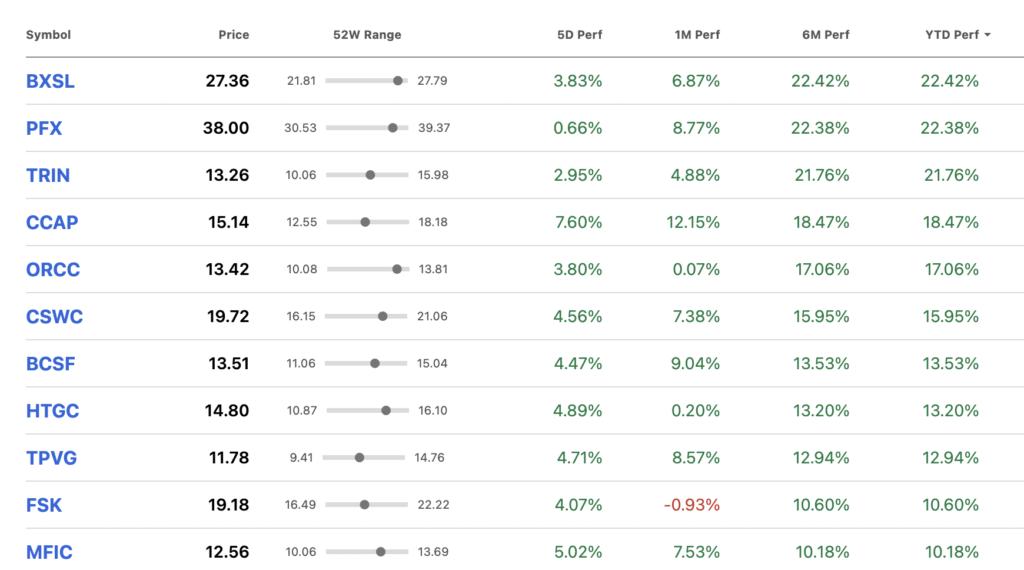Sort table by Price header
1024x570 pixels.
point(233,35)
